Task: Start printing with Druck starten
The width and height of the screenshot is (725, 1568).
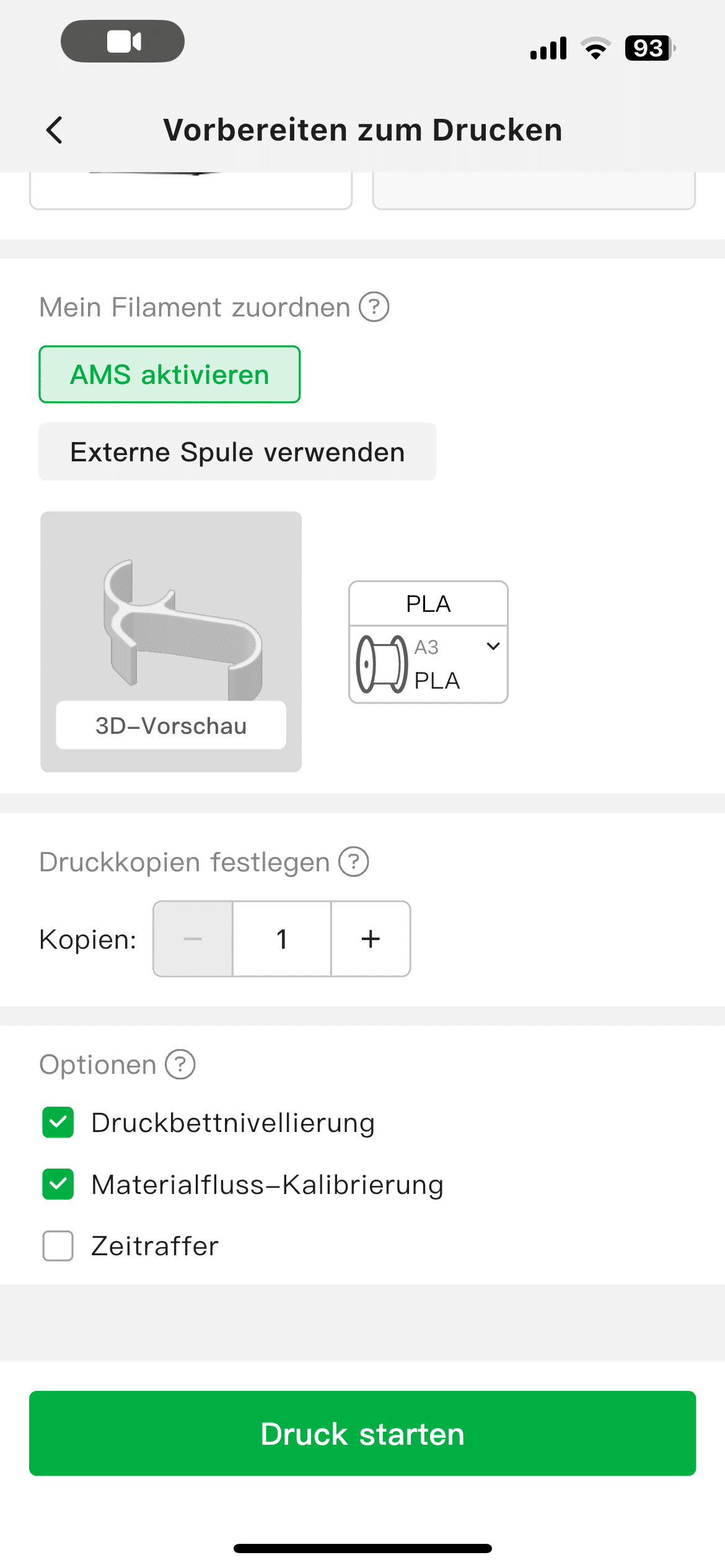Action: pyautogui.click(x=362, y=1434)
